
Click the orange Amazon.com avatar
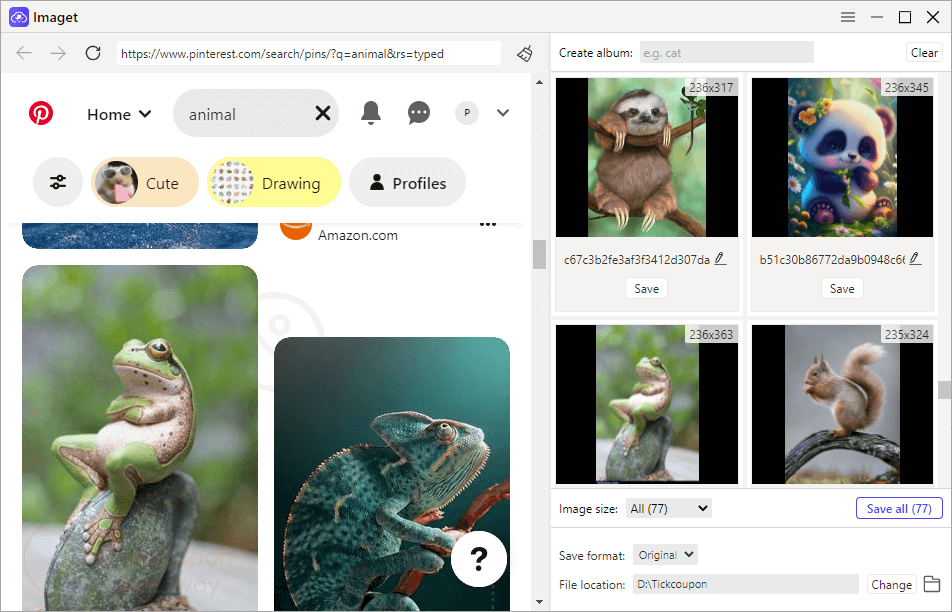(296, 231)
